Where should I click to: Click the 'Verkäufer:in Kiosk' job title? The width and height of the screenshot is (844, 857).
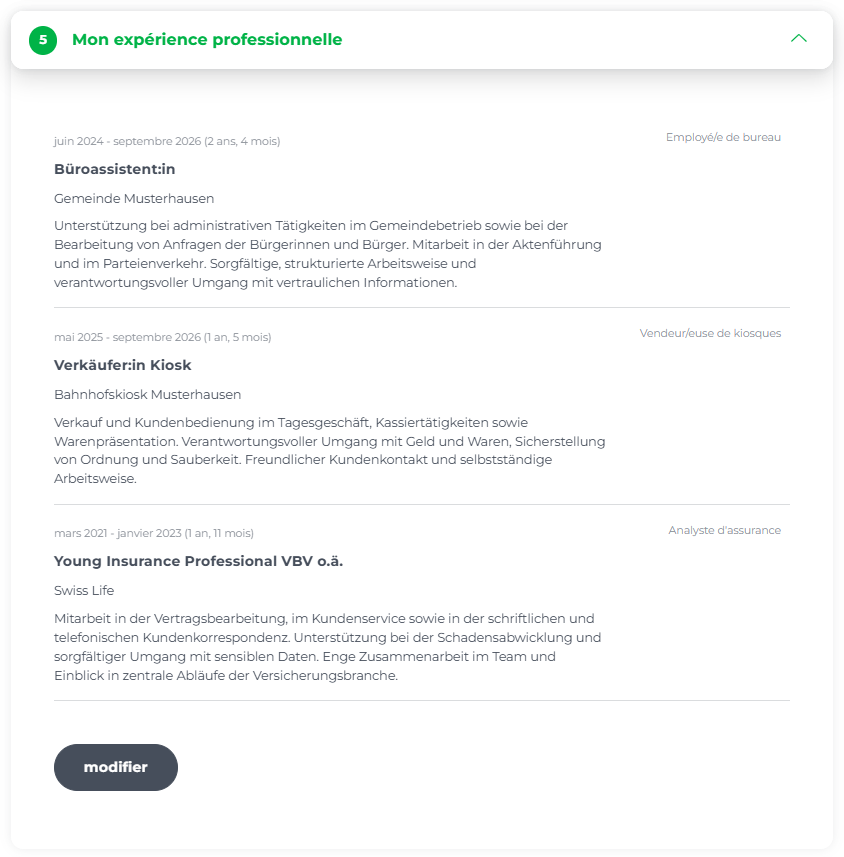[122, 365]
